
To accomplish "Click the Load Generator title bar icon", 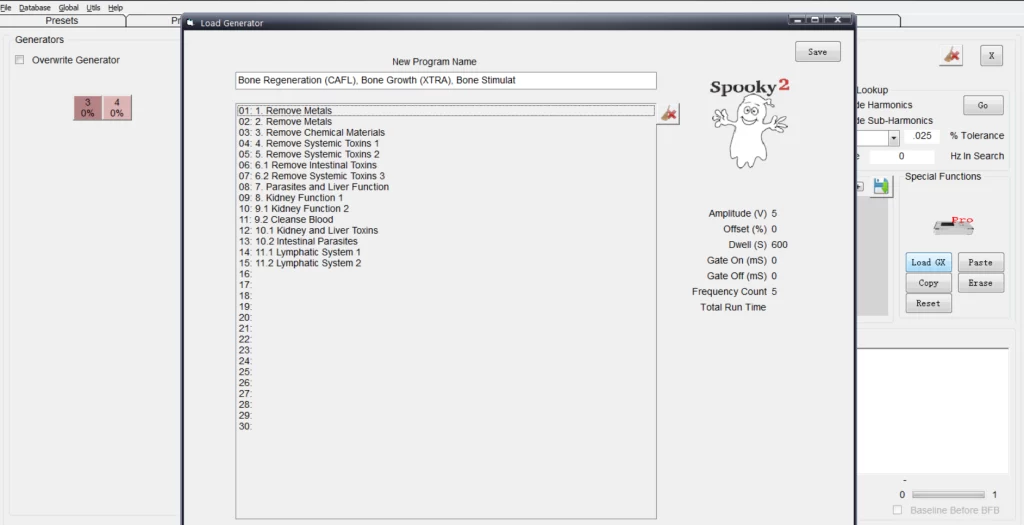I will coord(191,22).
